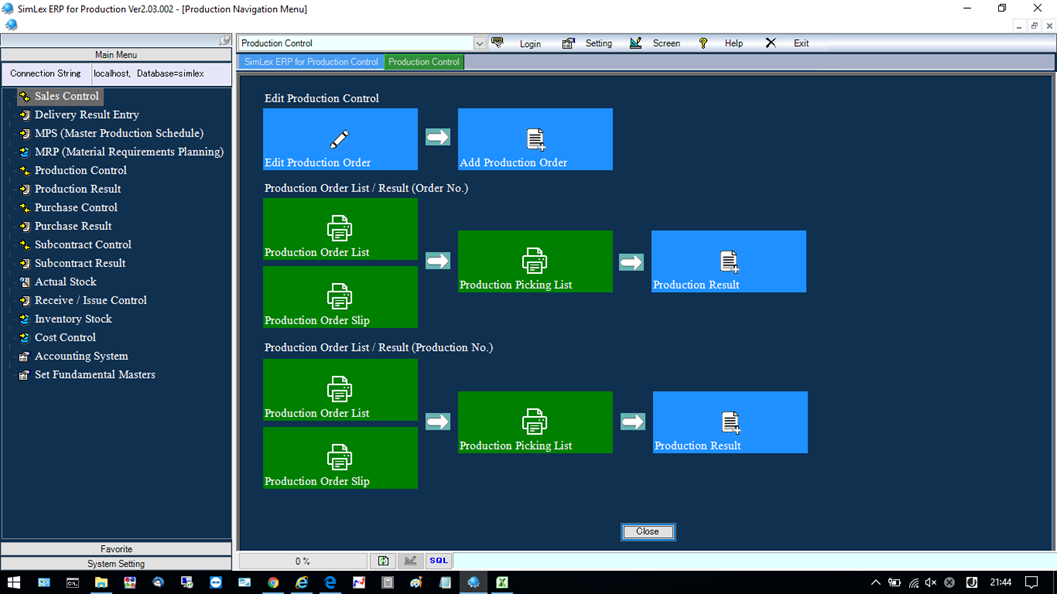Open Production Picking List under Order No.

(x=535, y=262)
